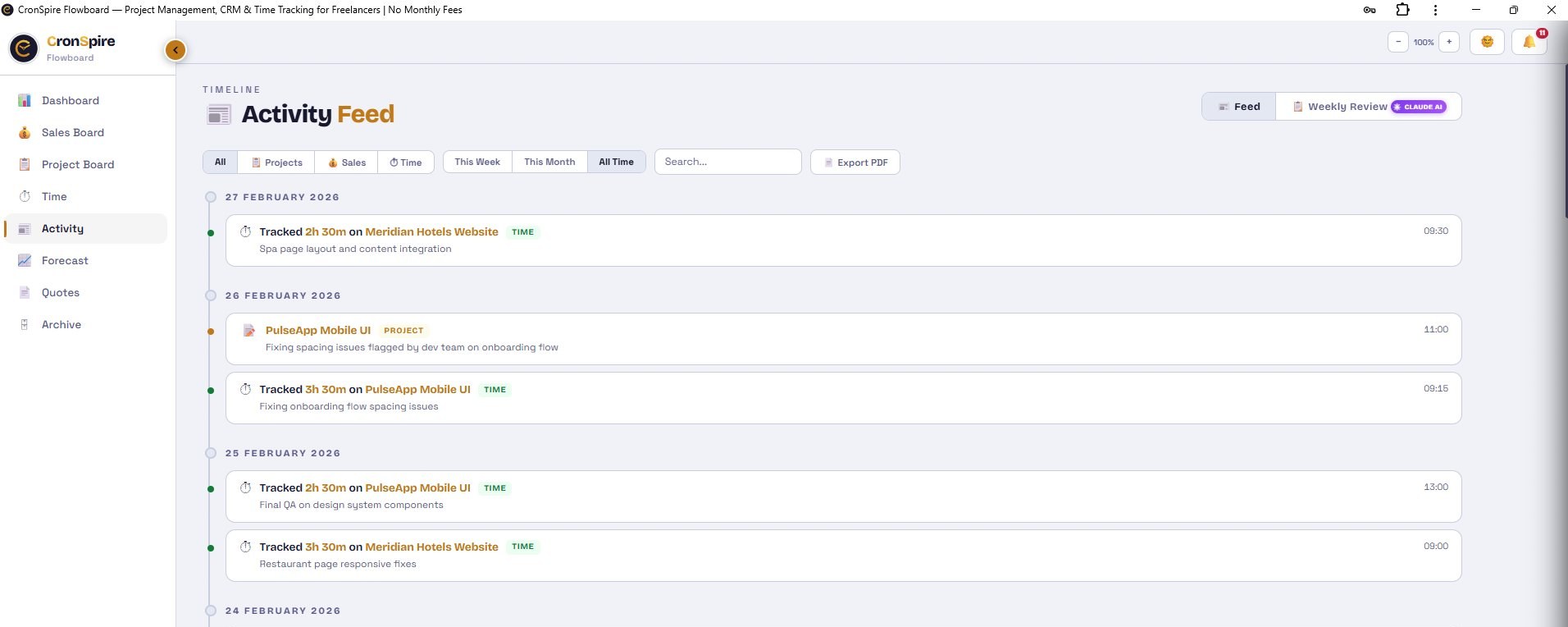Click the PulseApp project document icon at 11:00

248,330
